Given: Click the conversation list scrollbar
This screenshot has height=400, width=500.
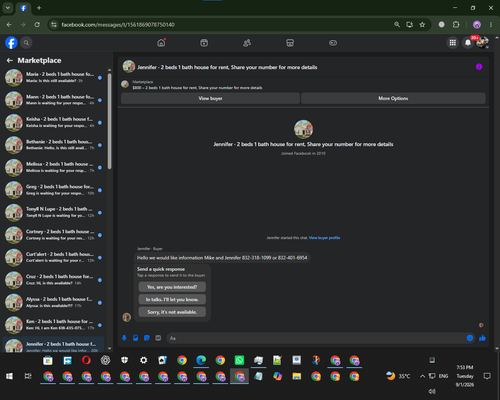Looking at the screenshot, I should click(x=109, y=120).
